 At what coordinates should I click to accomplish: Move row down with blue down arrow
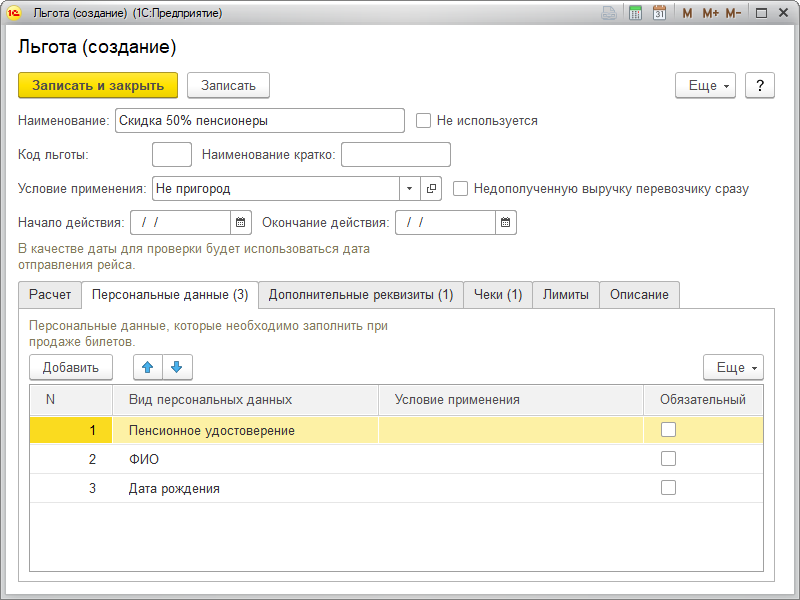[177, 367]
